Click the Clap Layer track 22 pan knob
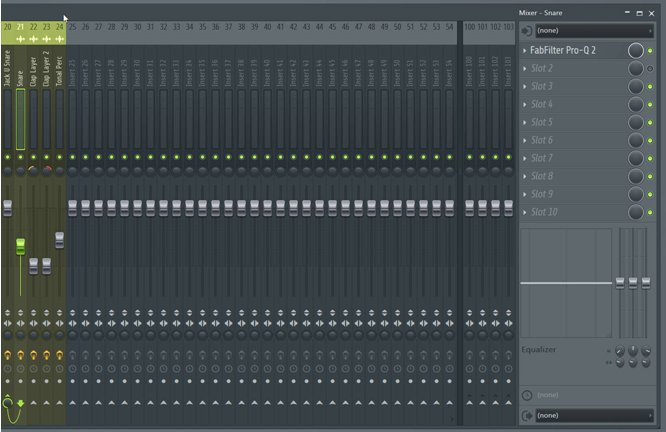This screenshot has height=432, width=666. (x=34, y=171)
